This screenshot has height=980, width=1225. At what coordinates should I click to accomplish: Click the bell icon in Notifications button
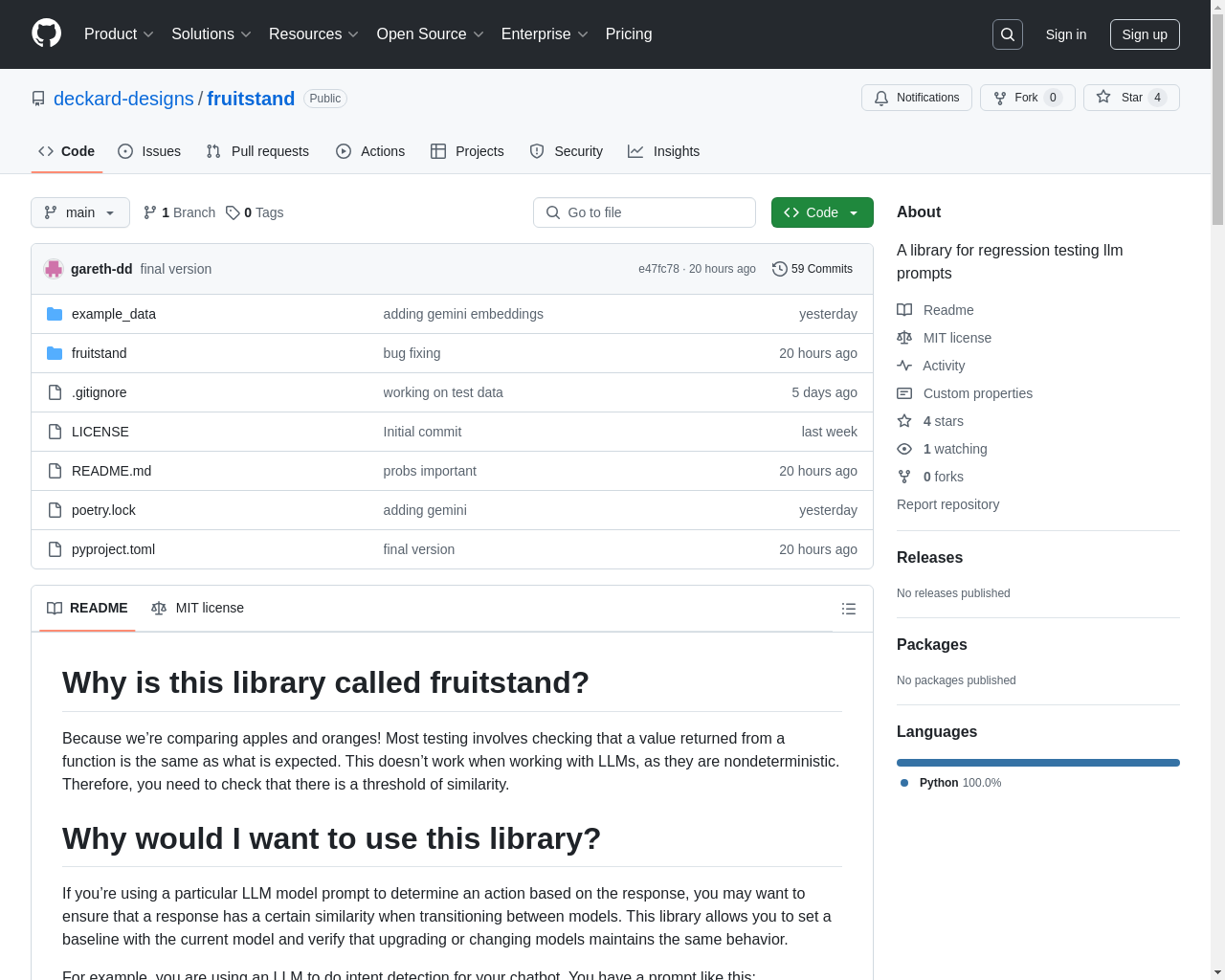click(x=881, y=98)
